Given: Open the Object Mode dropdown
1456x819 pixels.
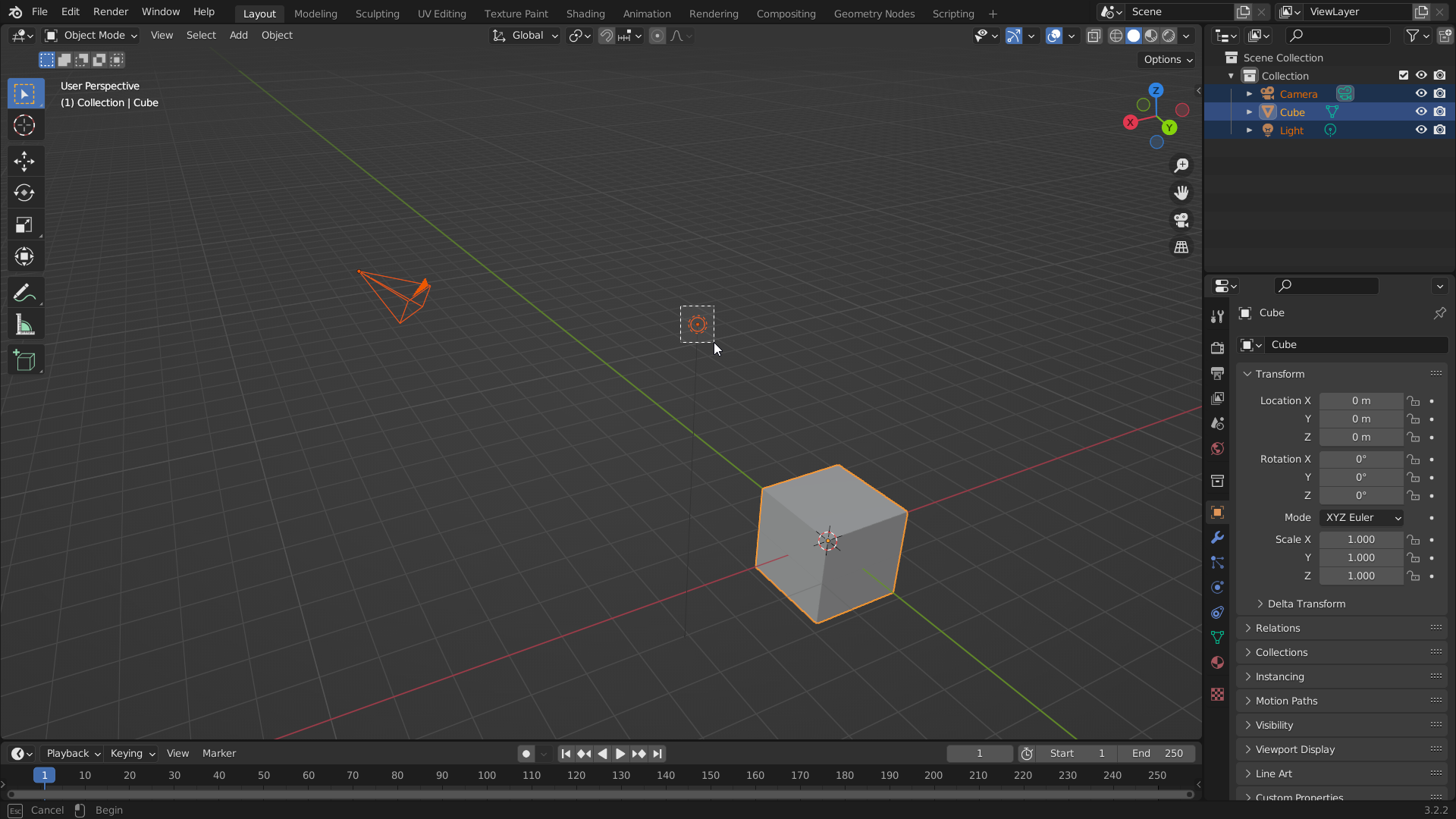Looking at the screenshot, I should coord(91,35).
